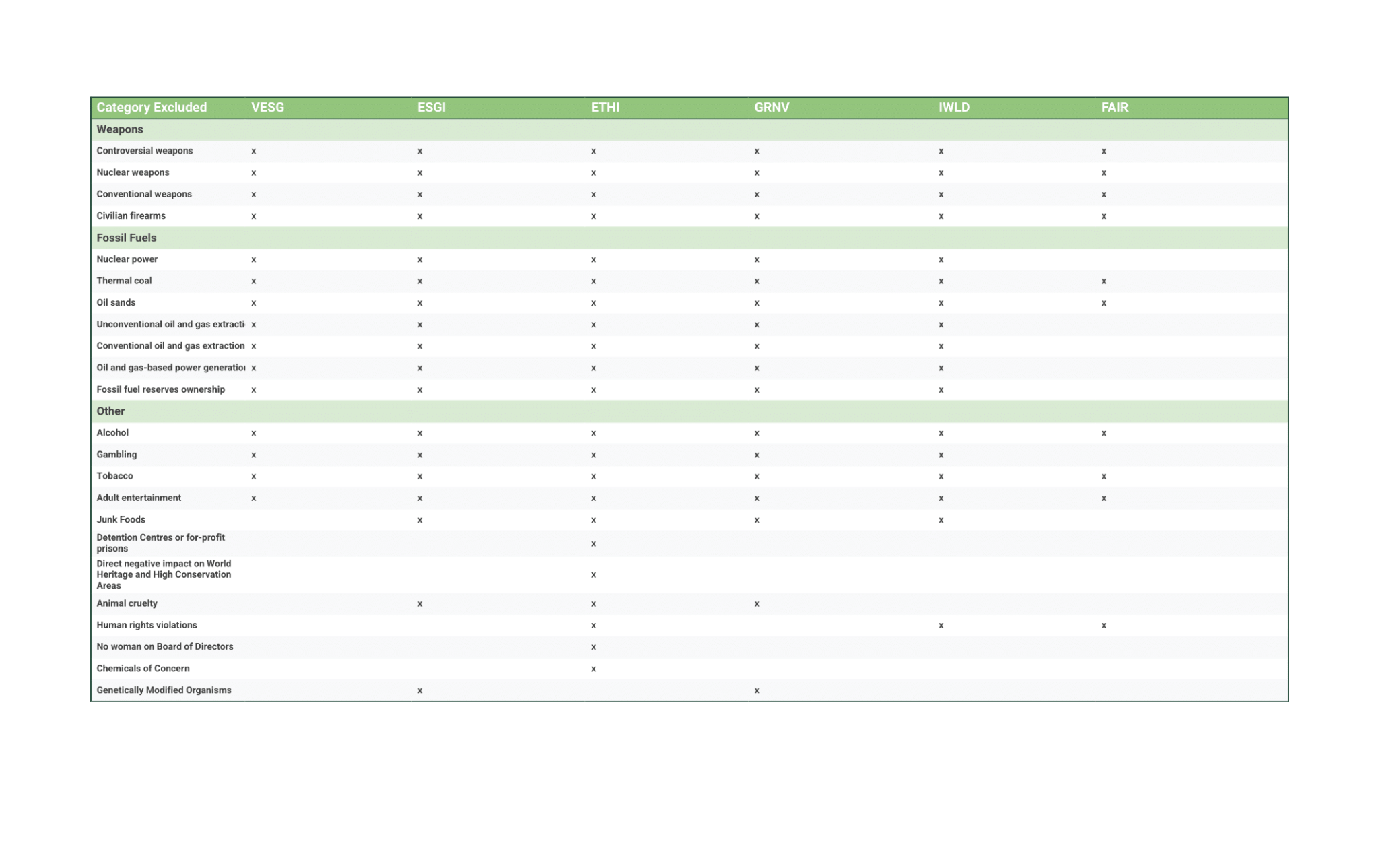1379x868 pixels.
Task: Click the Fossil Fuels section heading
Action: pos(126,238)
